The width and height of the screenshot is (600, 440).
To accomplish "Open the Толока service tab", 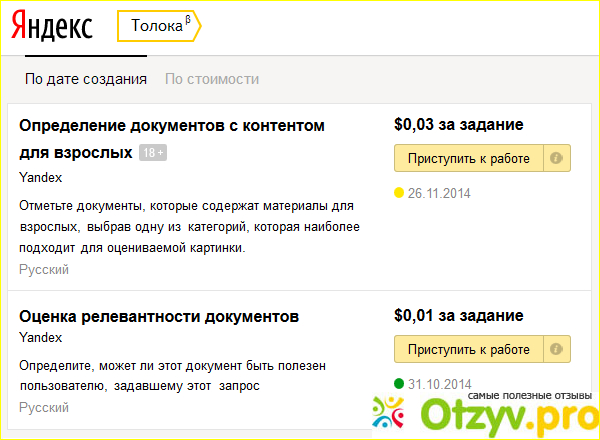I will tap(157, 26).
